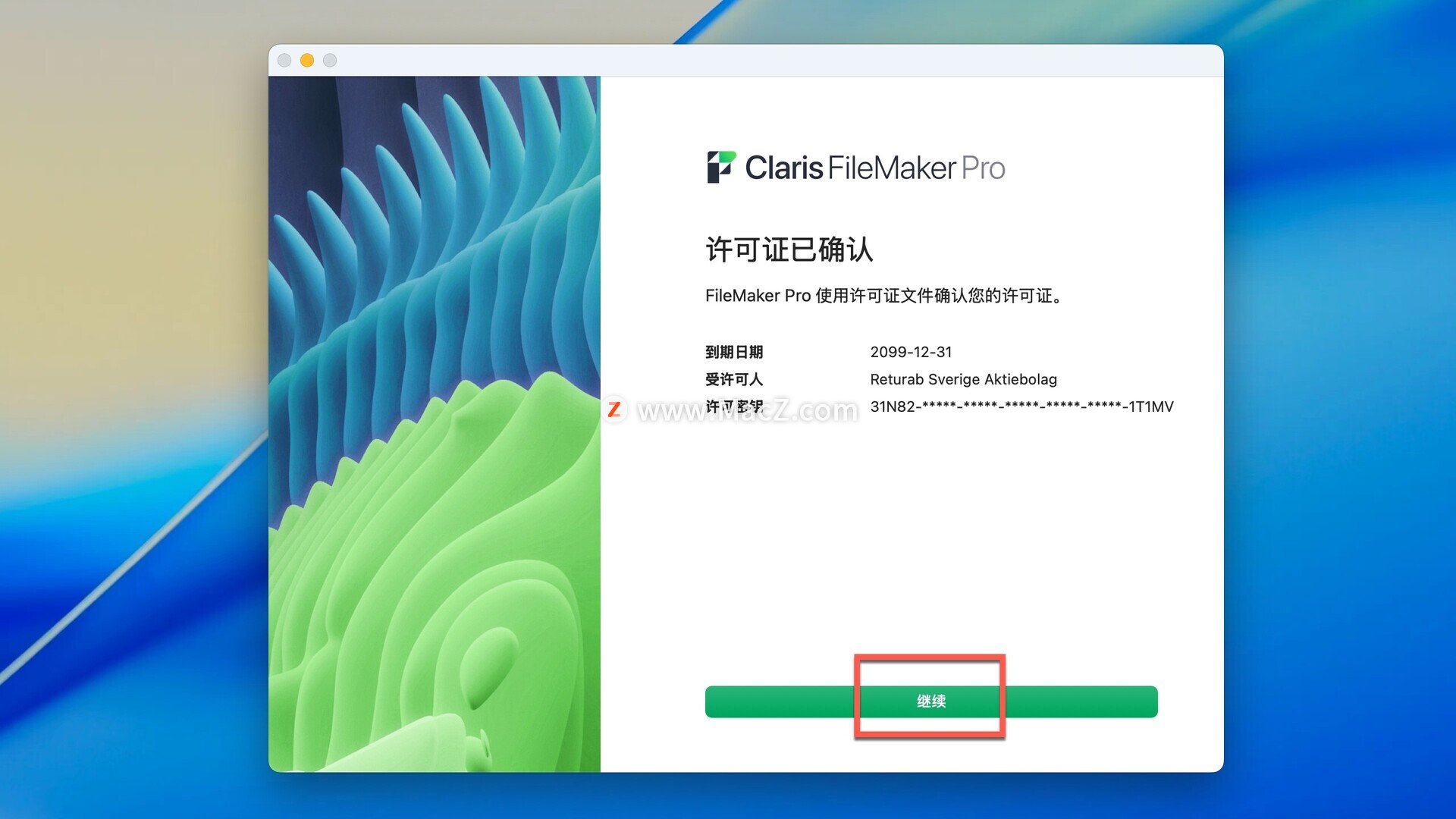Click the gray close window button

284,61
